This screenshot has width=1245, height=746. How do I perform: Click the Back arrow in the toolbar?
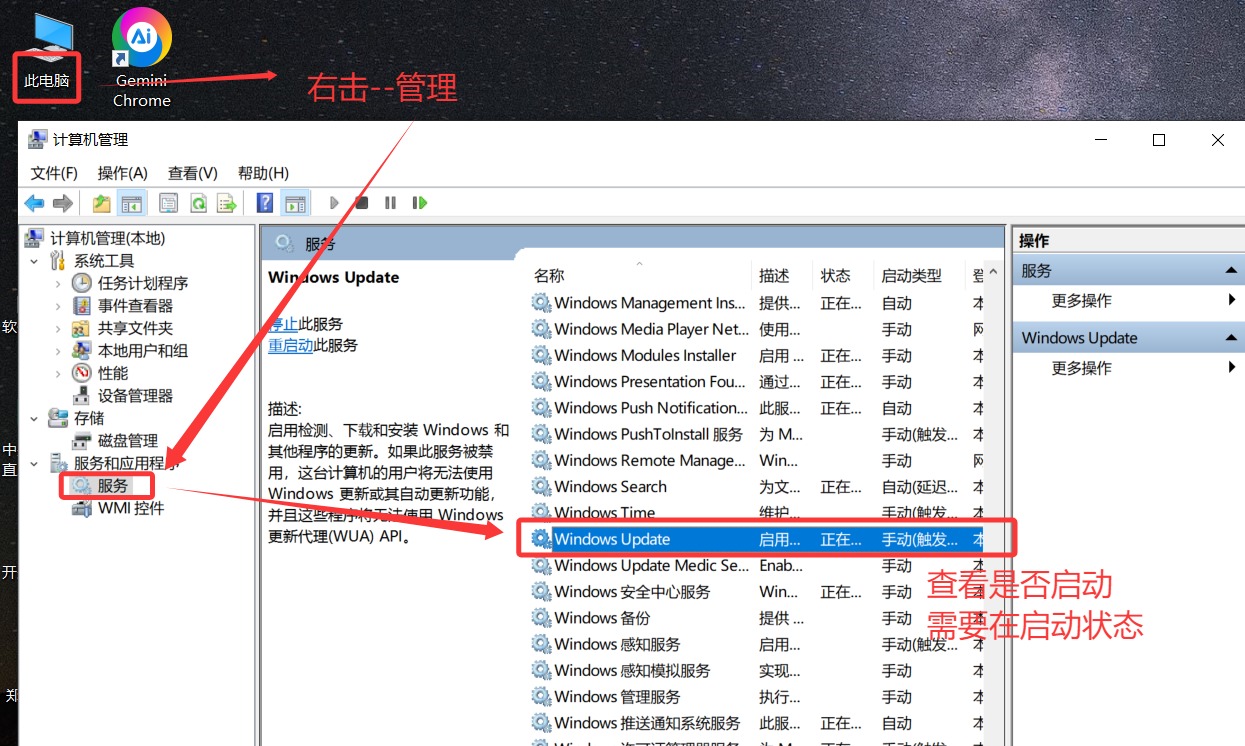click(x=35, y=203)
